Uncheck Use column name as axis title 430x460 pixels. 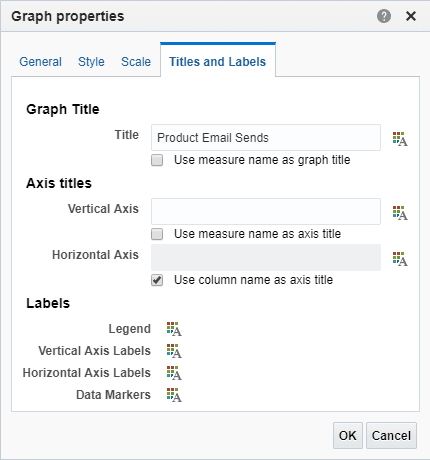pos(157,280)
